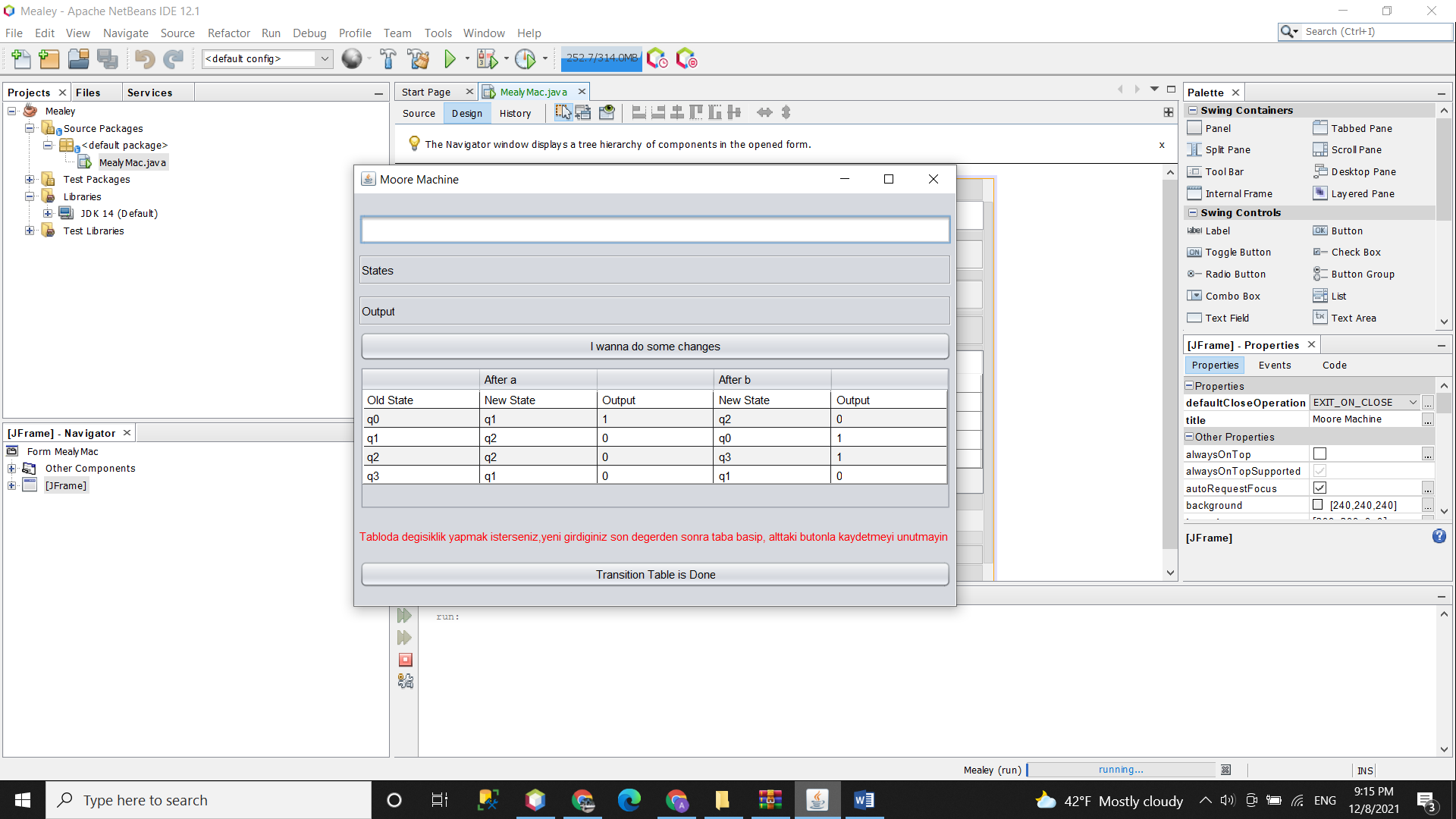Image resolution: width=1456 pixels, height=819 pixels.
Task: Click the globe browser toolbar icon
Action: [351, 58]
